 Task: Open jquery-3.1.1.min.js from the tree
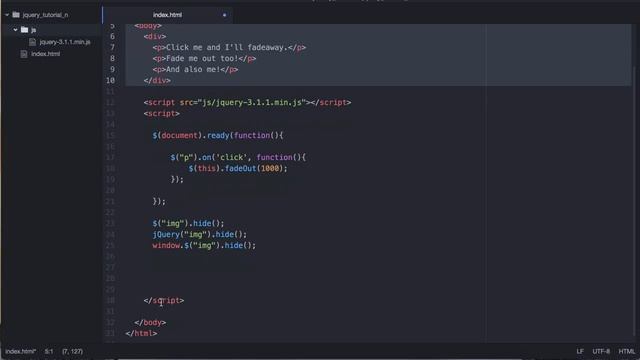click(65, 42)
